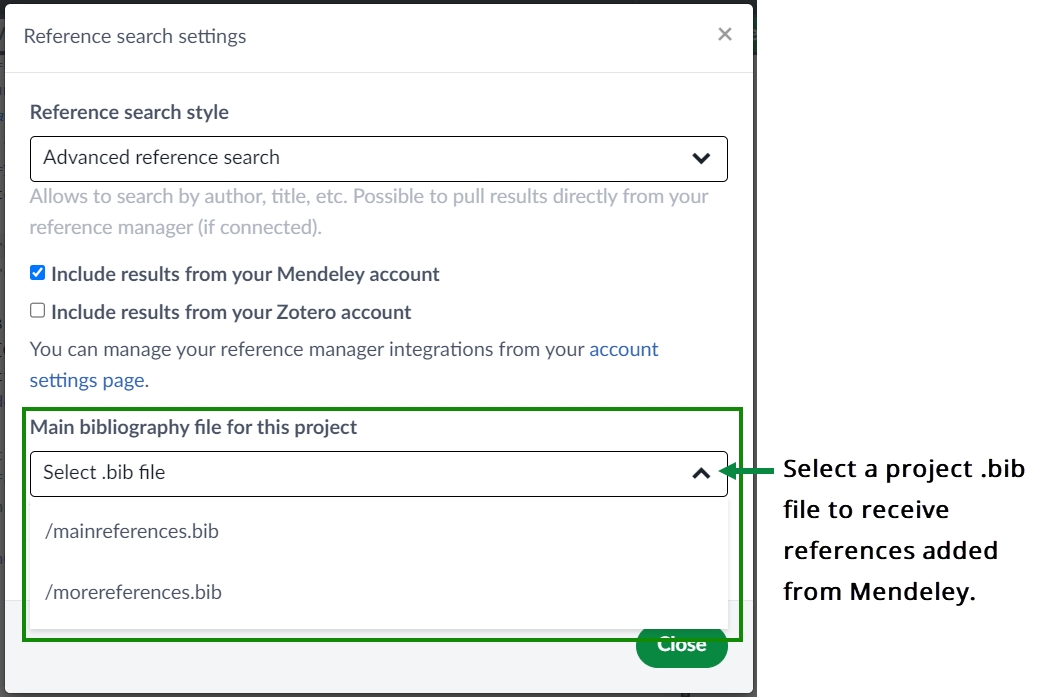This screenshot has width=1050, height=700.
Task: Click the Advanced reference search text
Action: (x=161, y=158)
